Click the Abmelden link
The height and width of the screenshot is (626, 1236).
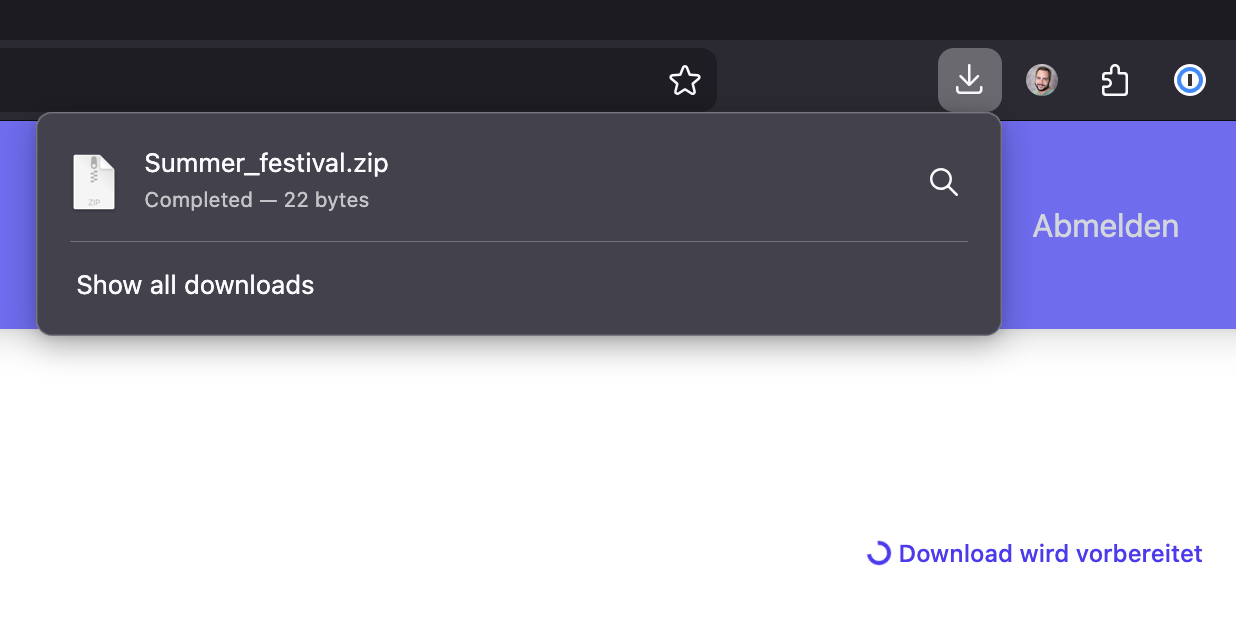tap(1106, 226)
